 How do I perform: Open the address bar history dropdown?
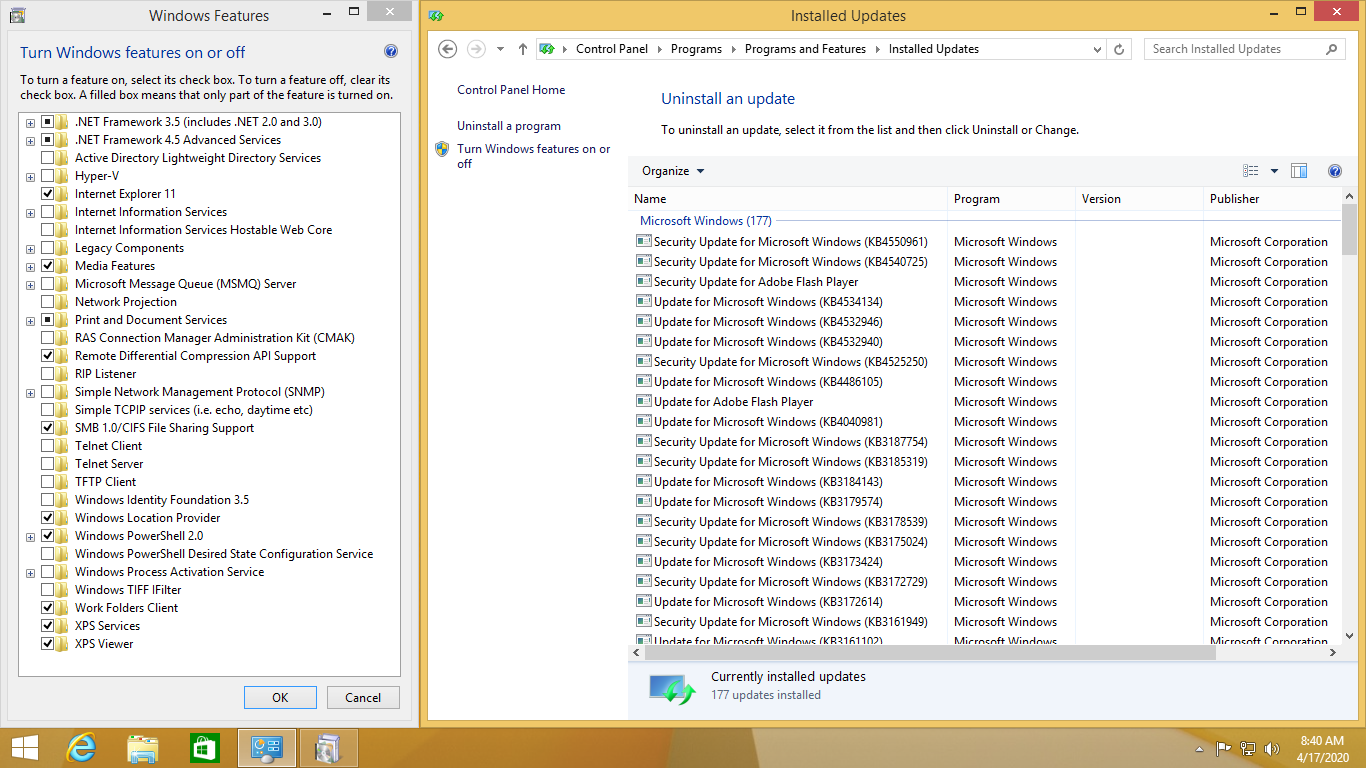(x=1097, y=49)
